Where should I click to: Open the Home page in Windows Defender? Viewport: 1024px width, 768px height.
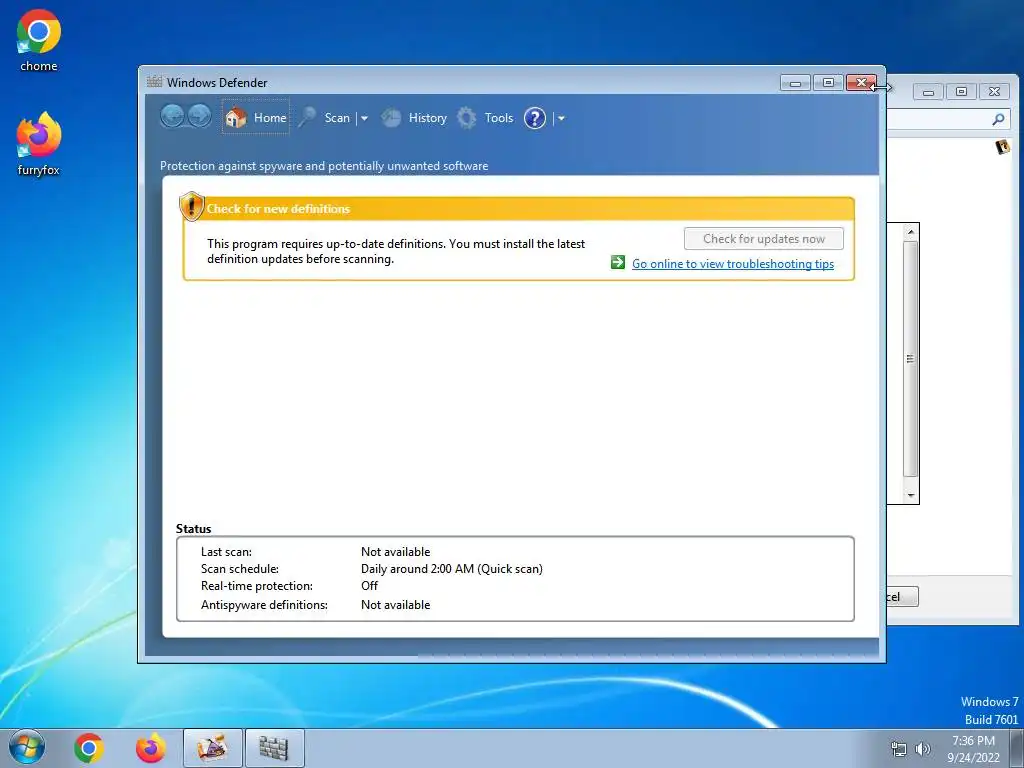point(255,118)
